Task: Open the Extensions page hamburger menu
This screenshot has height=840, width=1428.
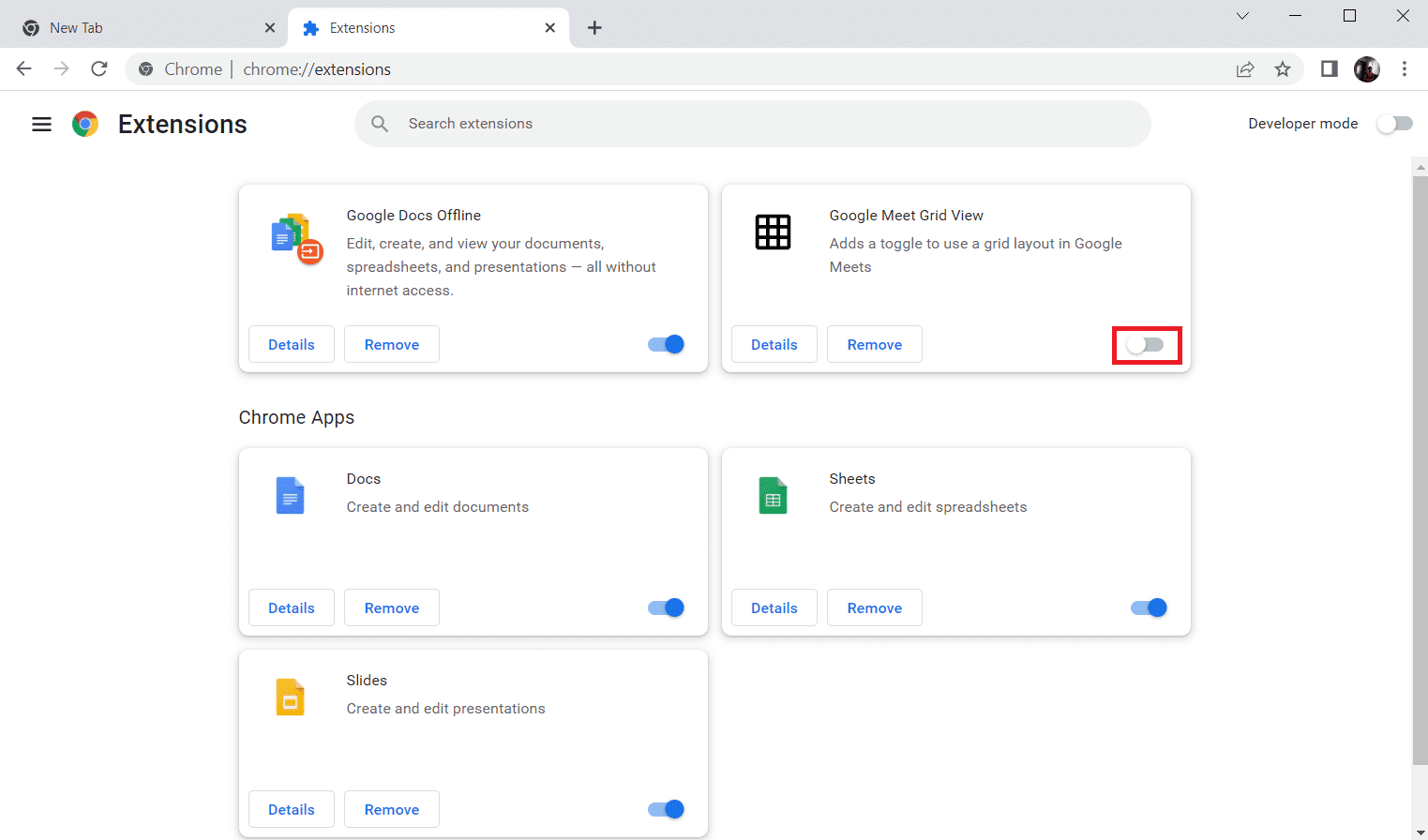Action: [x=41, y=123]
